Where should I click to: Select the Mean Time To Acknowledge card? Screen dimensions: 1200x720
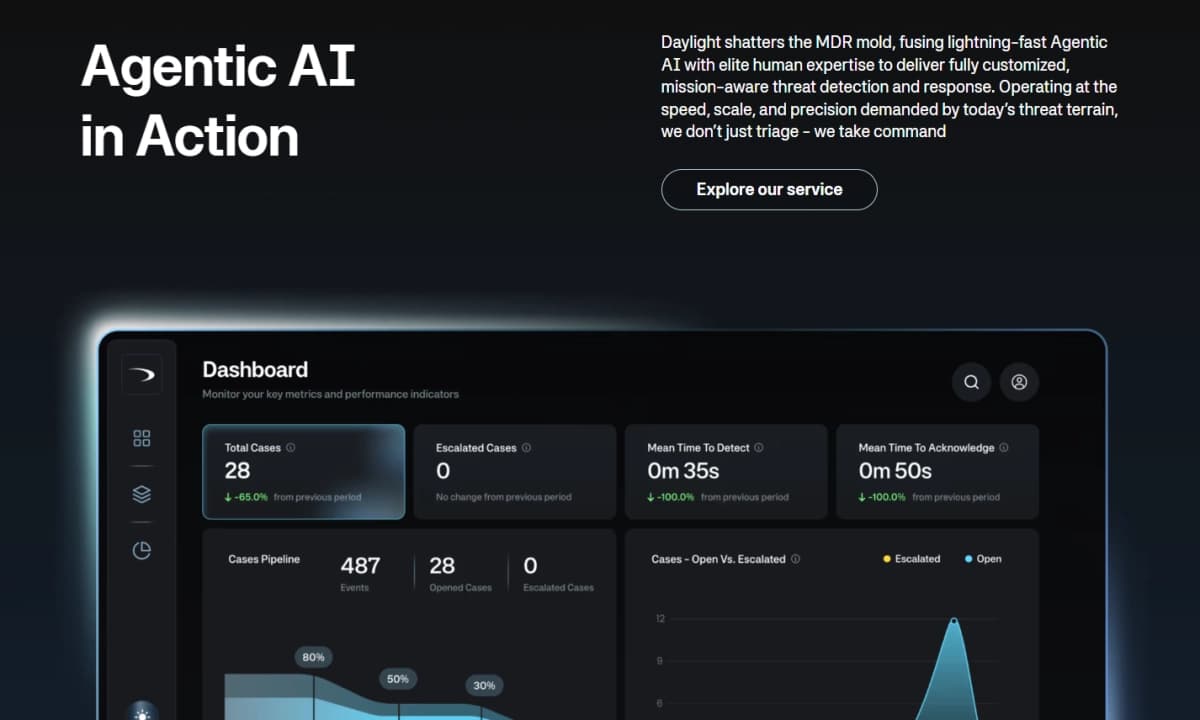tap(937, 471)
